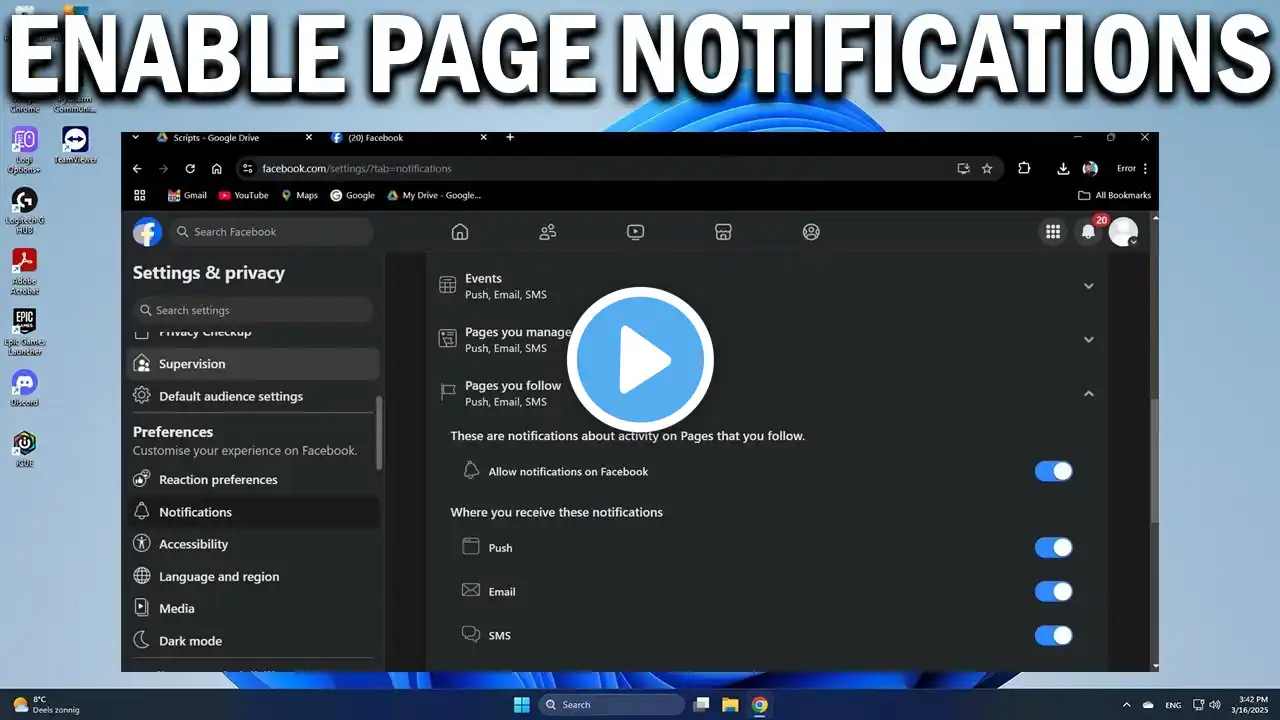Open Accessibility settings in sidebar
1280x720 pixels.
tap(255, 544)
